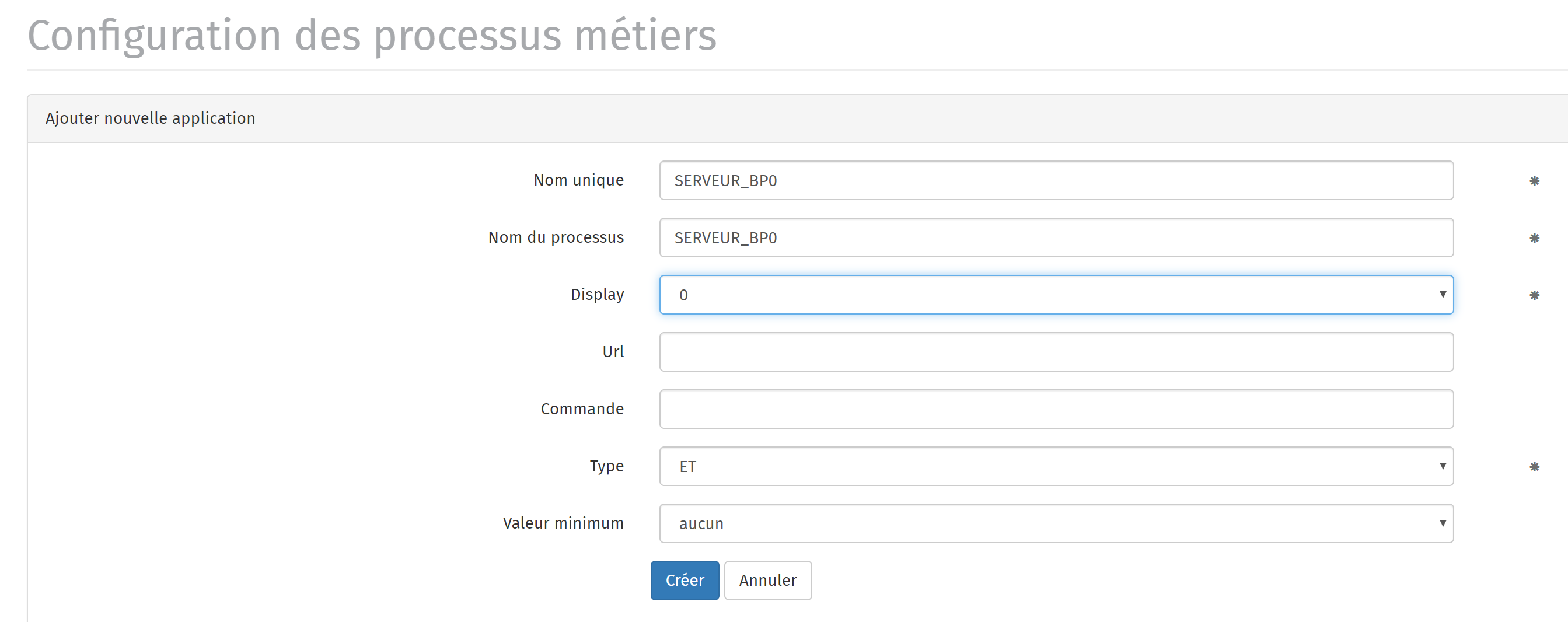Screen dimensions: 1568x622
Task: Open the Display dropdown showing 0
Action: click(x=1056, y=295)
